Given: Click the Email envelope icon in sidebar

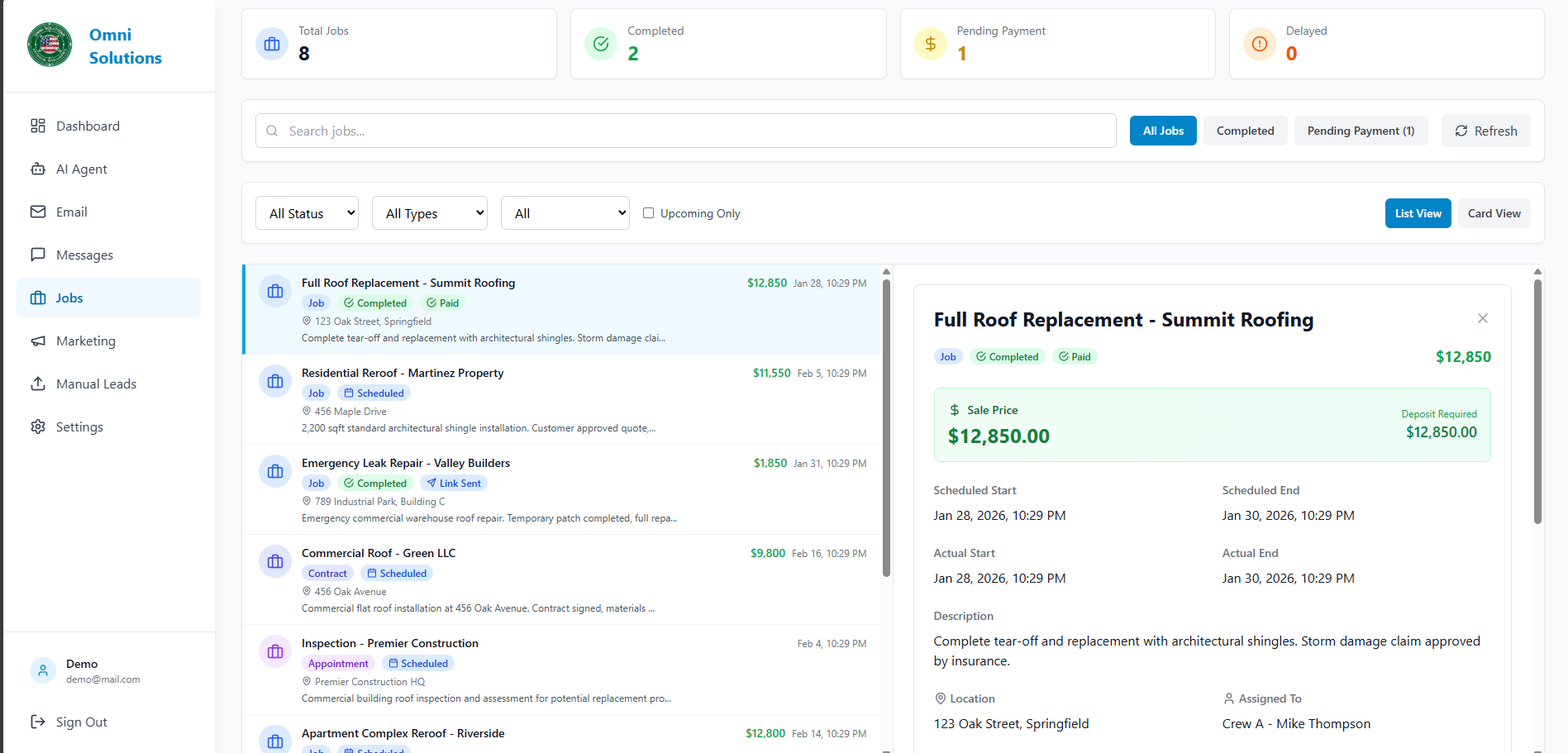Looking at the screenshot, I should pyautogui.click(x=38, y=212).
